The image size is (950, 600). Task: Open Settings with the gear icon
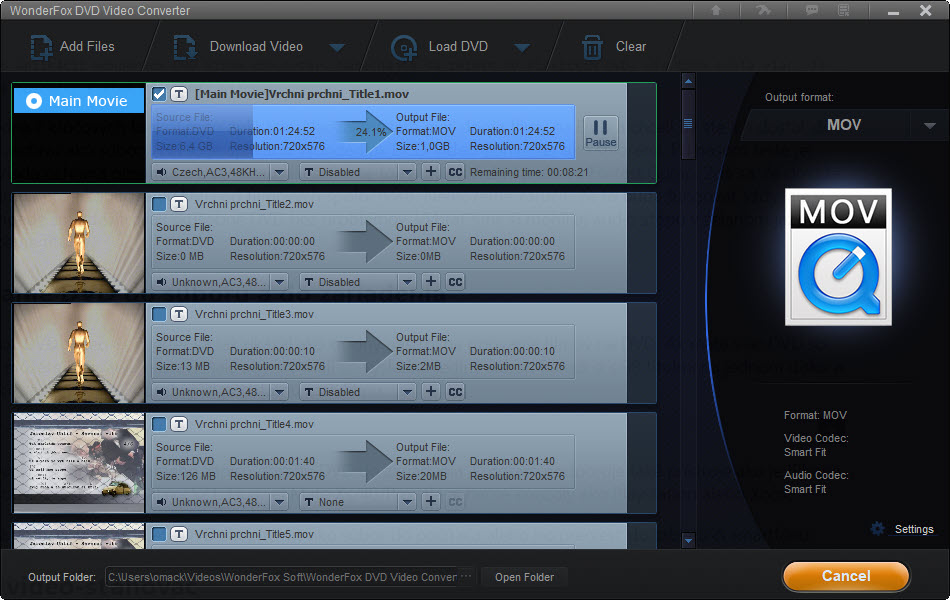pos(878,529)
